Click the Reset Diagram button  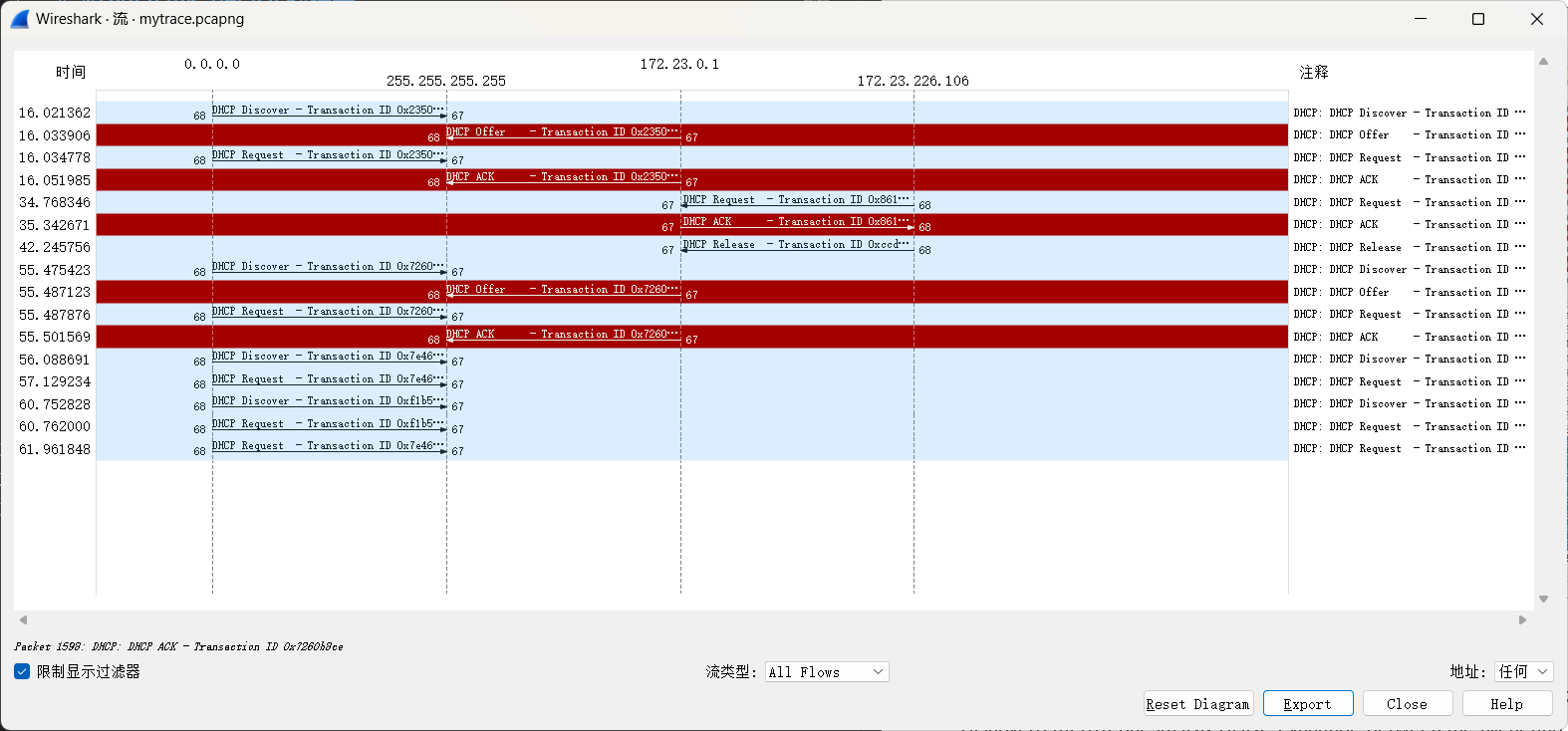coord(1197,703)
